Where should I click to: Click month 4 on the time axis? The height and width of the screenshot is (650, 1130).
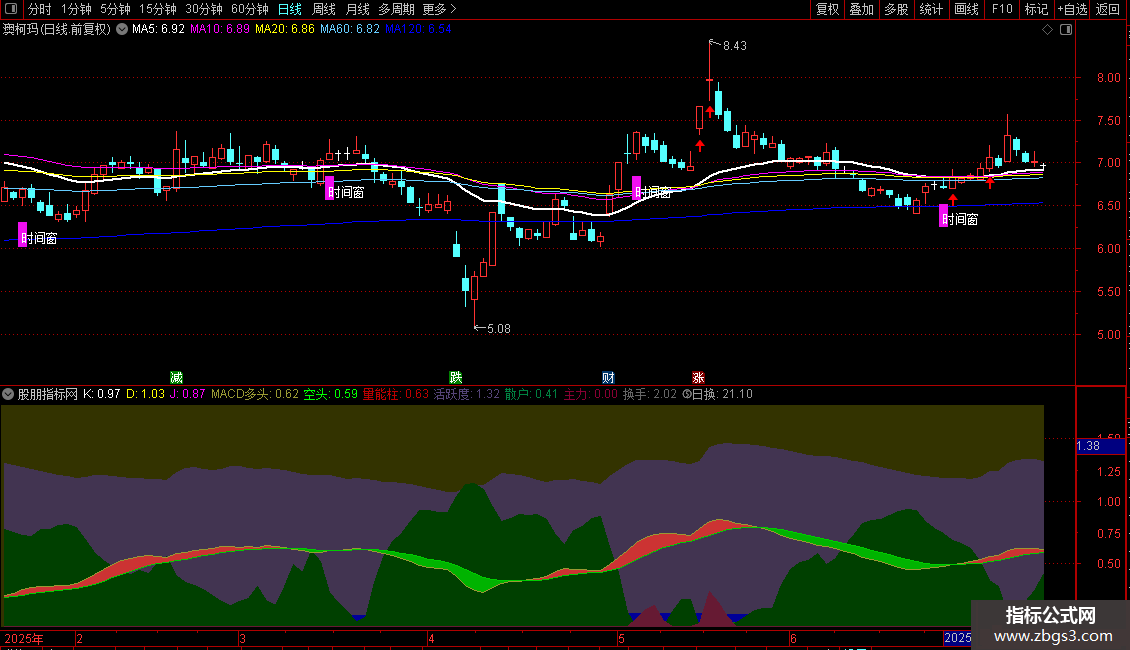pyautogui.click(x=431, y=638)
